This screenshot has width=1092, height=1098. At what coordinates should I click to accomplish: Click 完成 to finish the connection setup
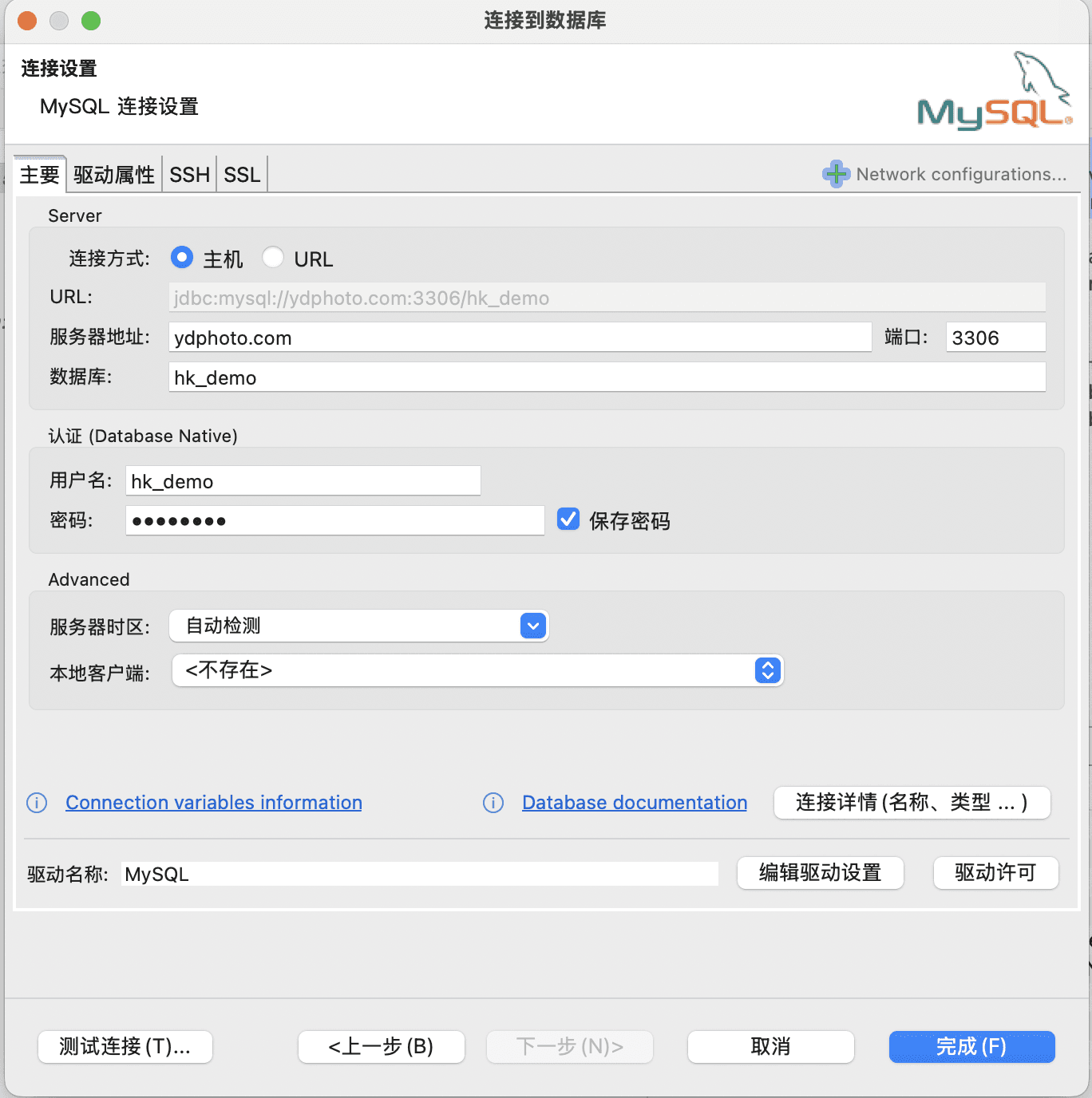971,1047
